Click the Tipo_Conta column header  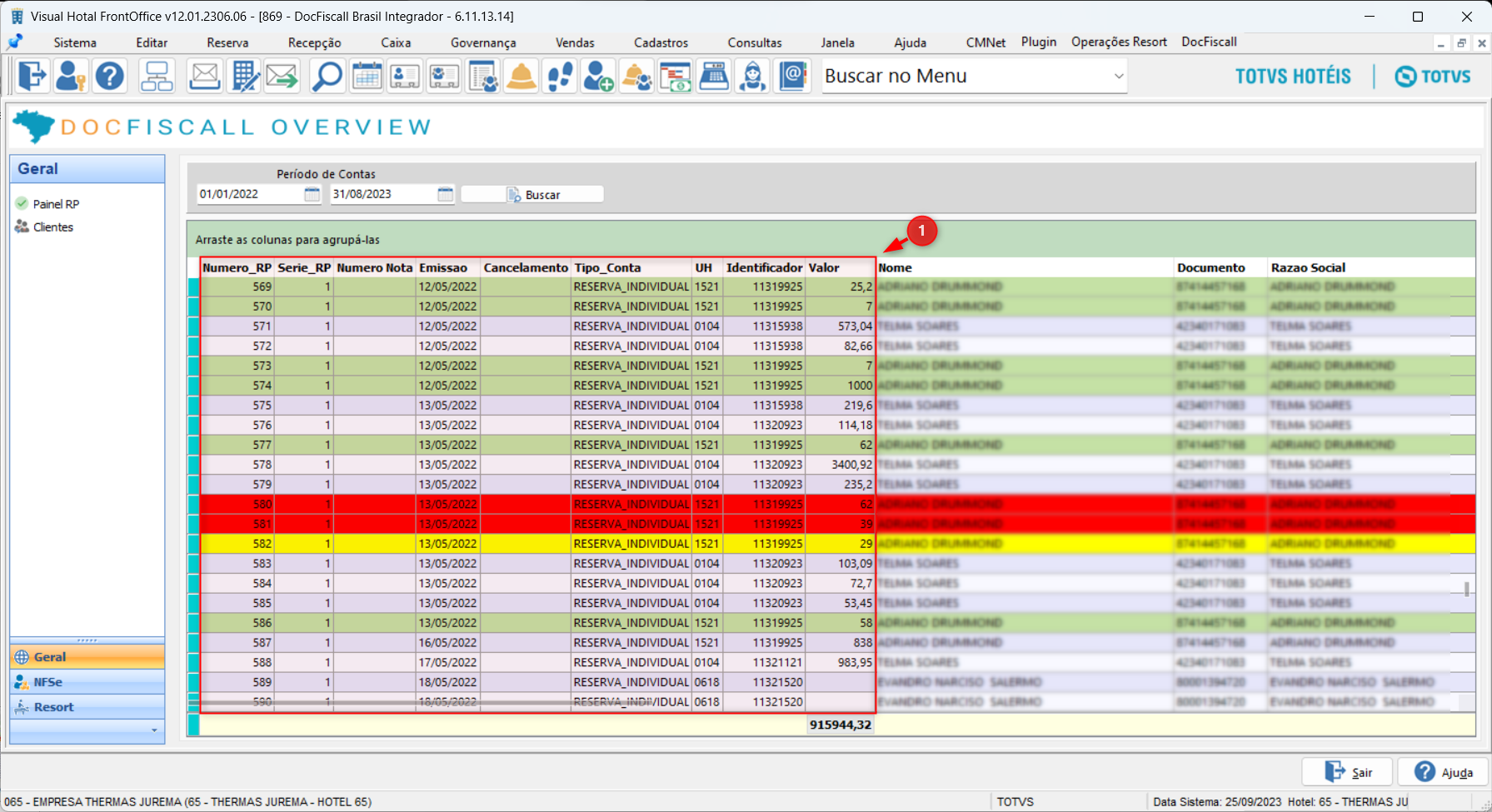coord(631,267)
